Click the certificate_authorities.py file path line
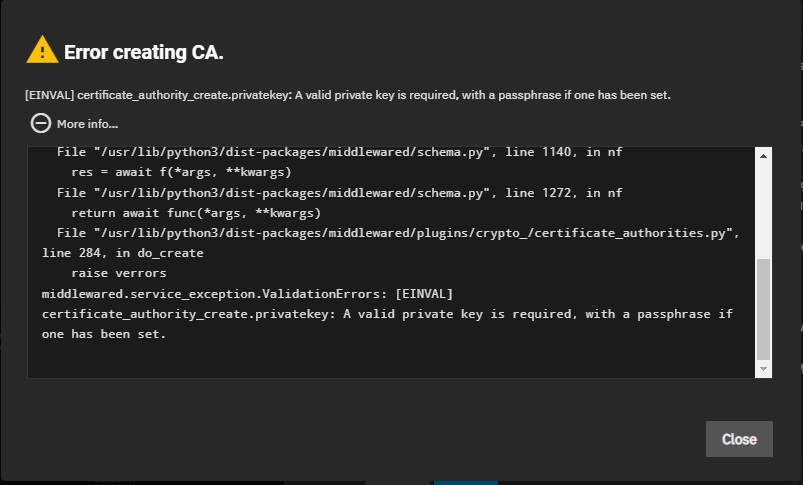This screenshot has height=485, width=803. [x=397, y=233]
